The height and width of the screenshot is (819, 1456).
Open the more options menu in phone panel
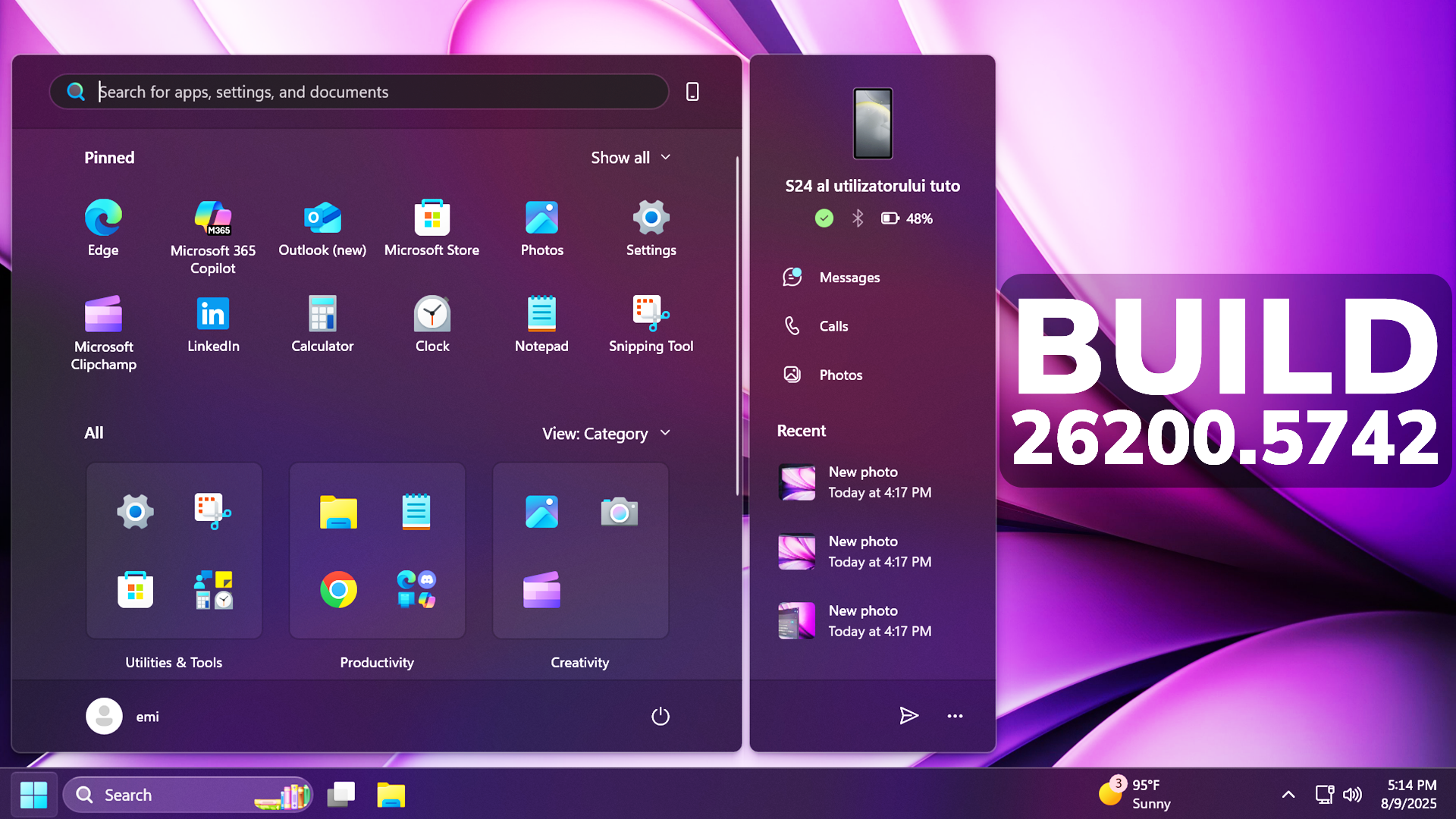pos(954,716)
